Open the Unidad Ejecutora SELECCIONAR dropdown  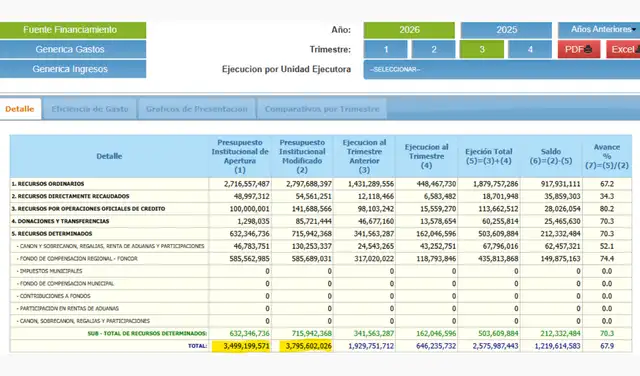[x=502, y=69]
